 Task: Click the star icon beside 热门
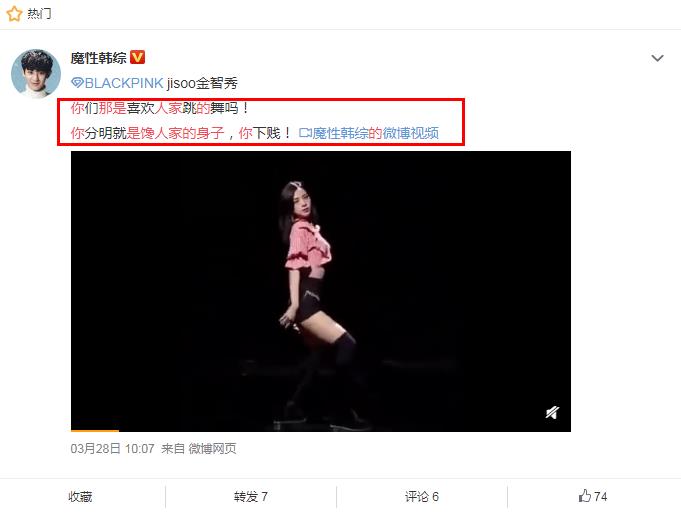tap(14, 13)
